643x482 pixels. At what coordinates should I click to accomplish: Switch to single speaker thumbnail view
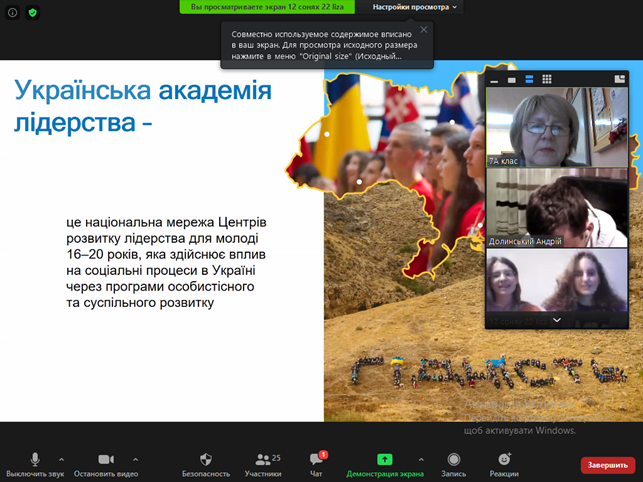tap(512, 80)
